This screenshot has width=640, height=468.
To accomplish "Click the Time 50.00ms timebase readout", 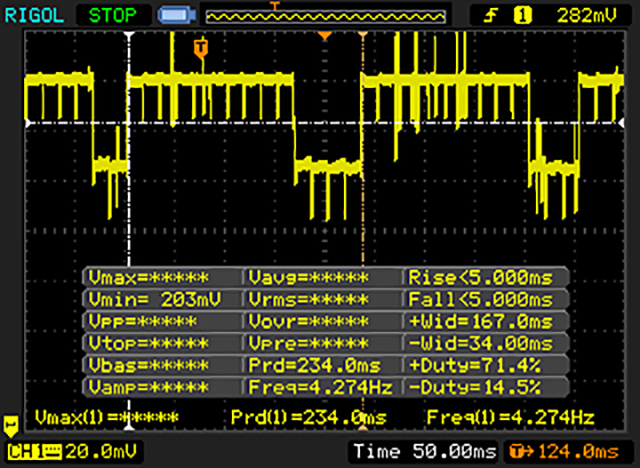I will [x=424, y=452].
